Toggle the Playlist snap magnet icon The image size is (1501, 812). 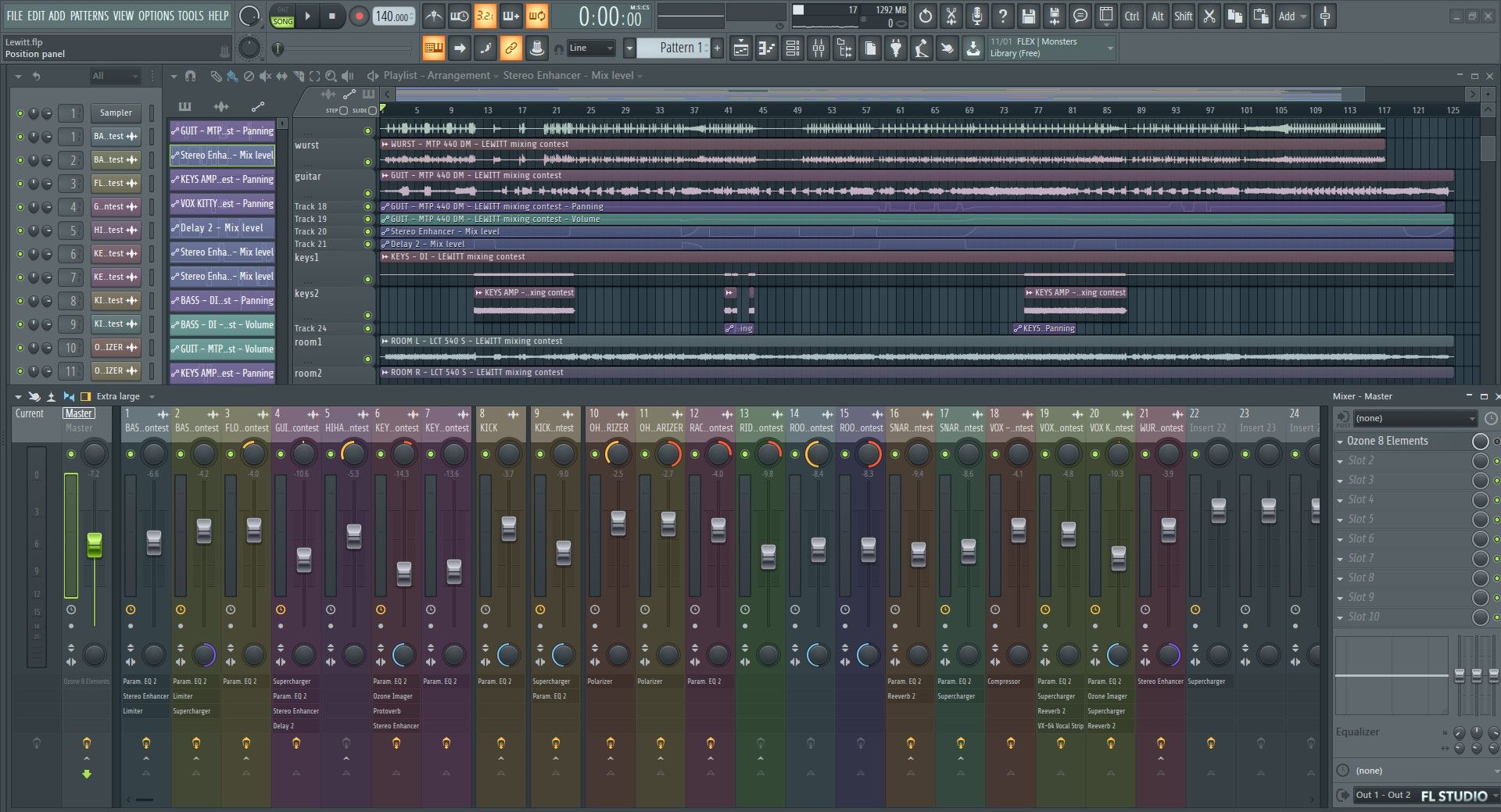click(190, 76)
